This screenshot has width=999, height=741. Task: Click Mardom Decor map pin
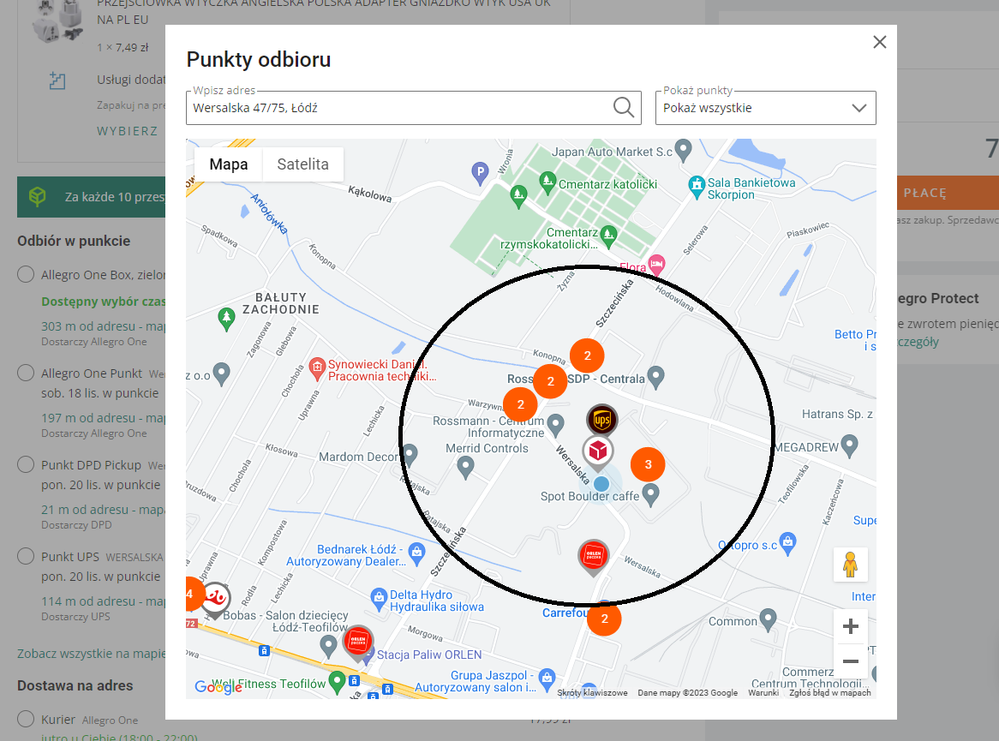(x=409, y=455)
